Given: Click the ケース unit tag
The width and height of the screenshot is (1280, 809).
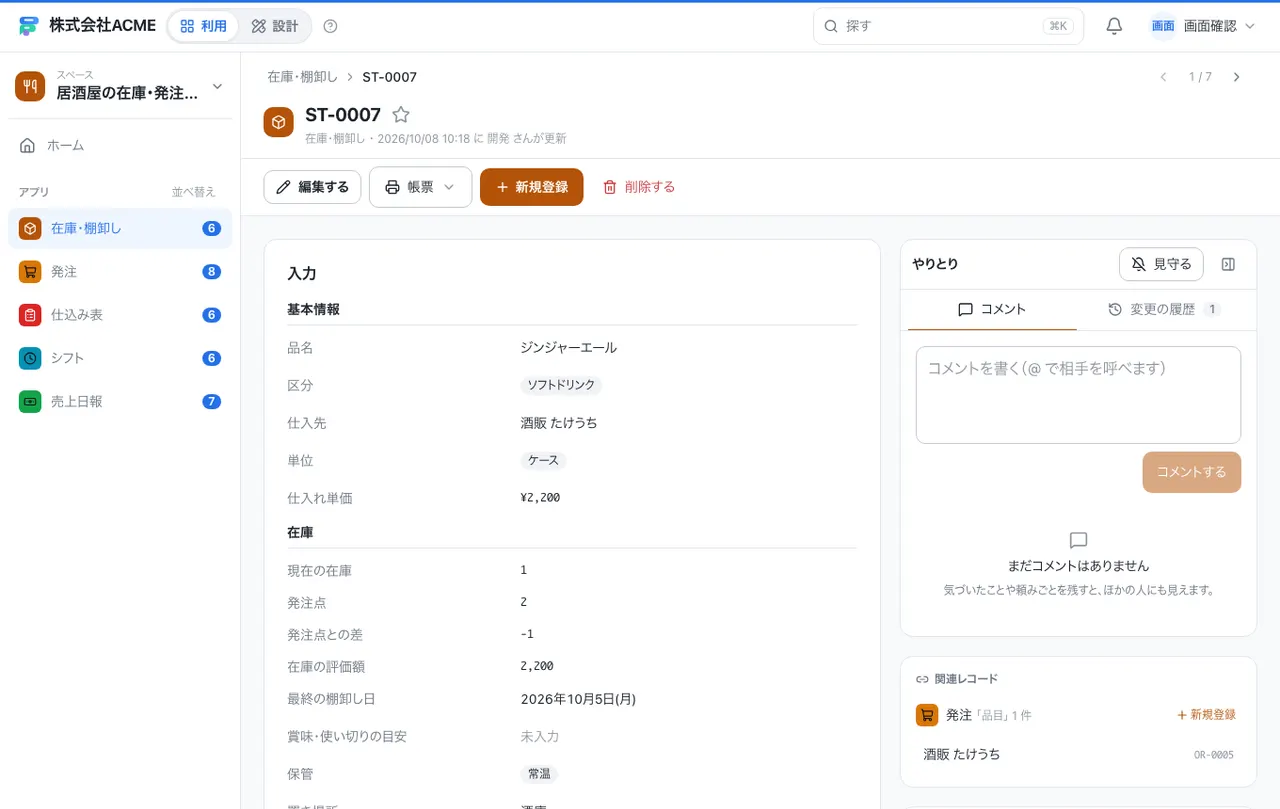Looking at the screenshot, I should (x=543, y=461).
